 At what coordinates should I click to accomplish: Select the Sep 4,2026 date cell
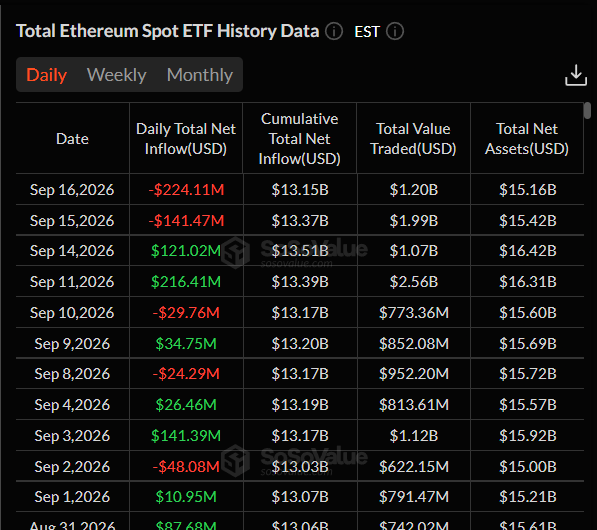coord(72,404)
